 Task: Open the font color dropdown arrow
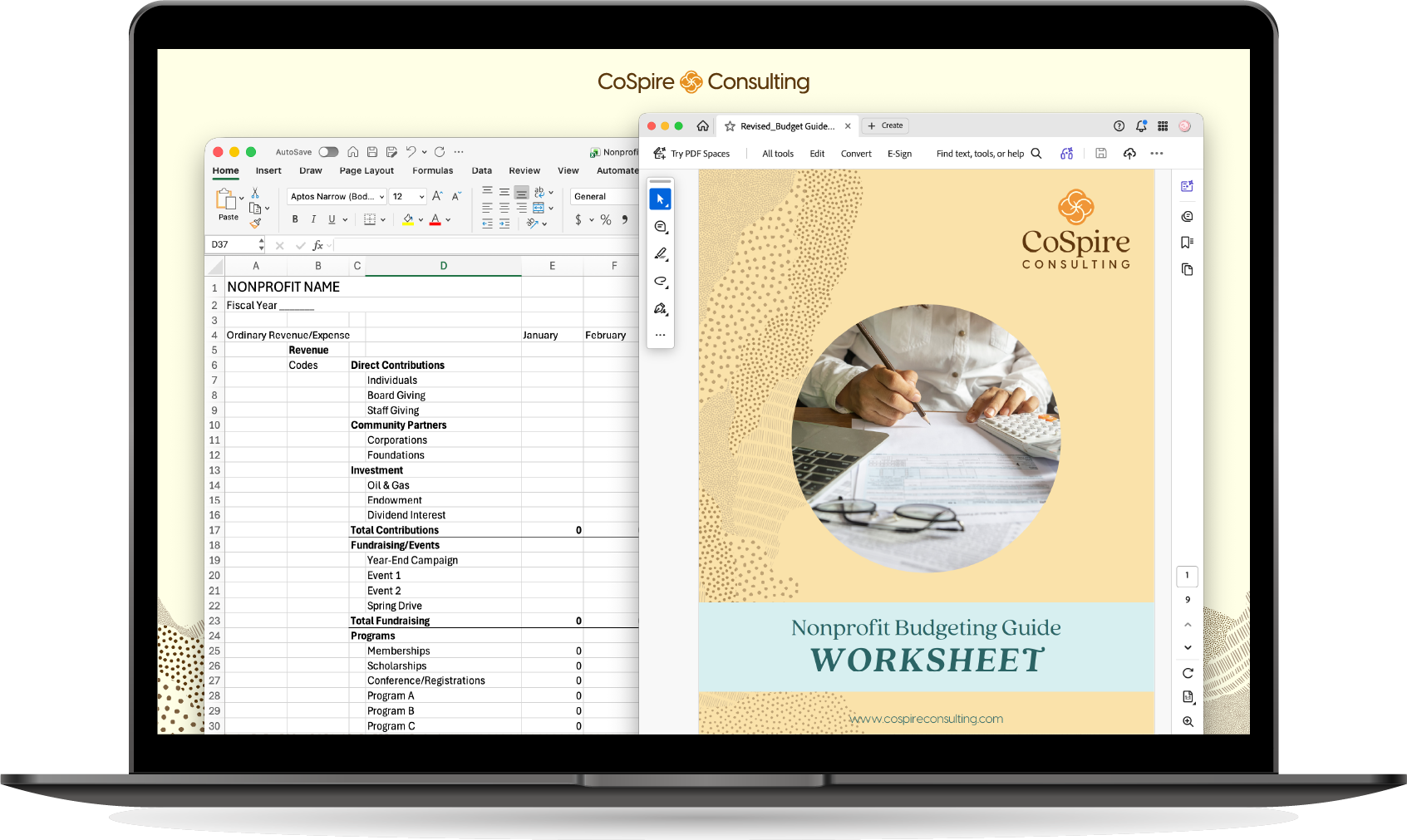click(448, 220)
